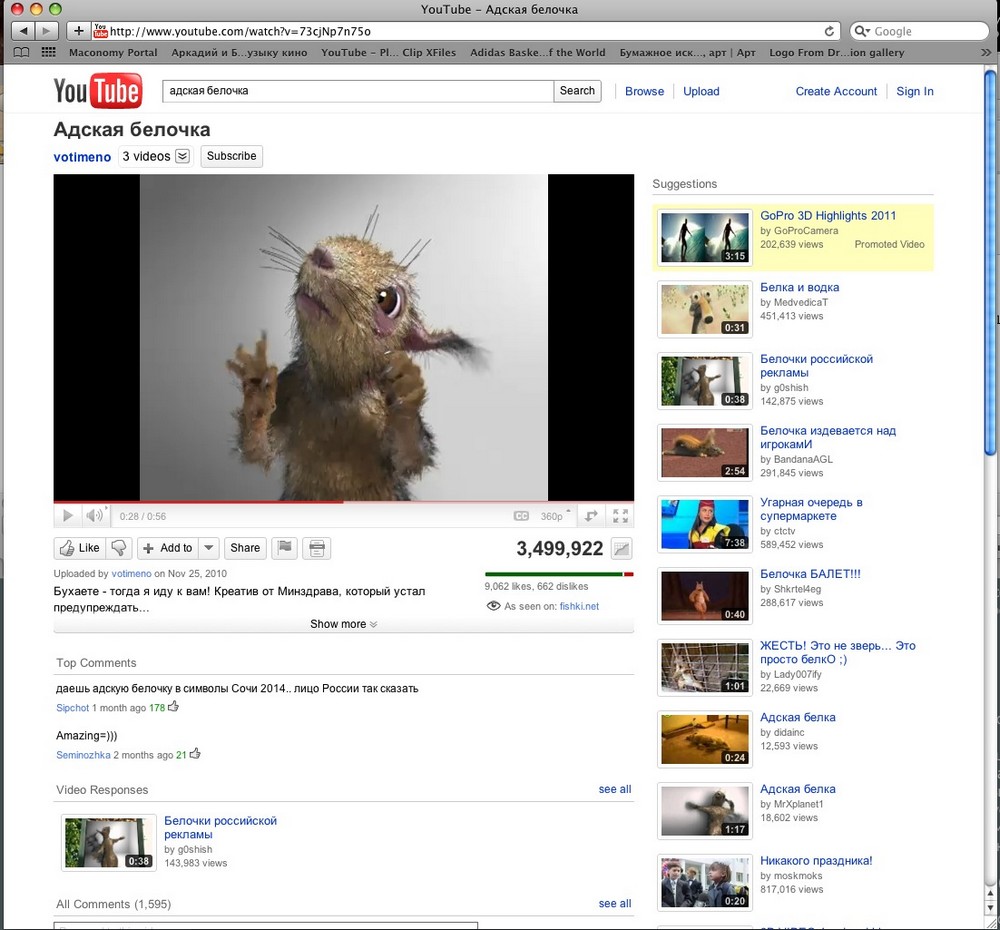
Task: Open the Share button
Action: (x=245, y=548)
